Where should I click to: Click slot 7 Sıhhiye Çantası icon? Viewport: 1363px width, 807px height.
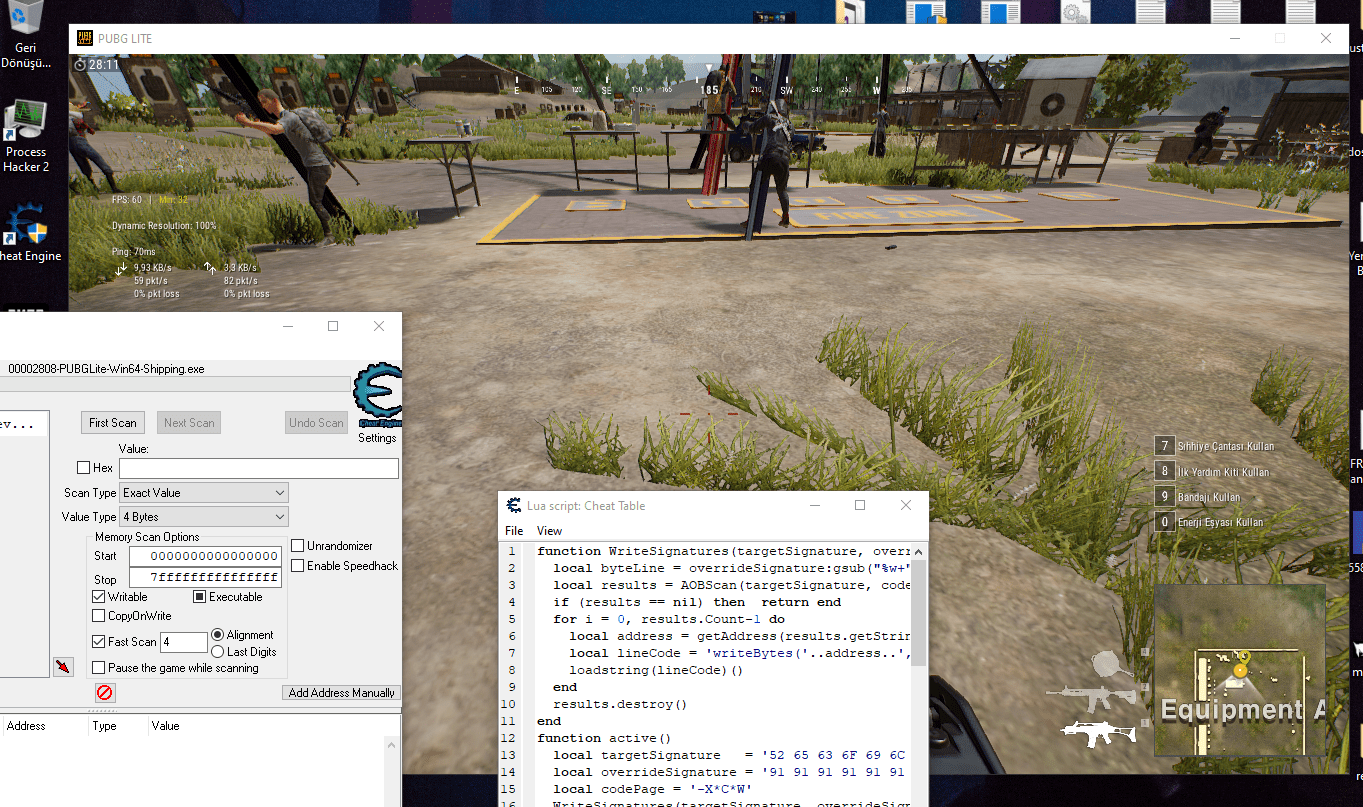[1164, 446]
